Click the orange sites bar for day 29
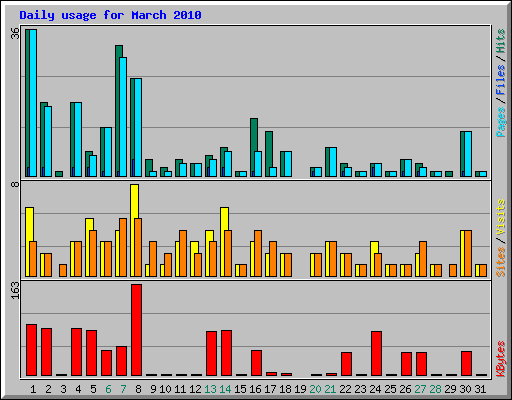The height and width of the screenshot is (400, 512). click(453, 270)
